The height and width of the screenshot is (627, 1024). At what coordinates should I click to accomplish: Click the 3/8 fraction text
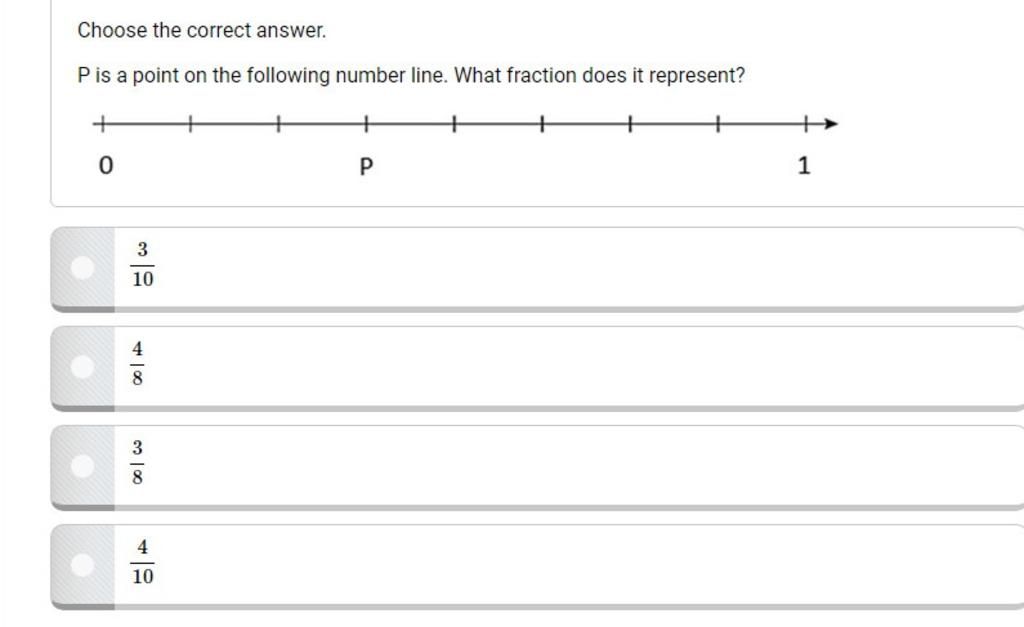coord(137,463)
